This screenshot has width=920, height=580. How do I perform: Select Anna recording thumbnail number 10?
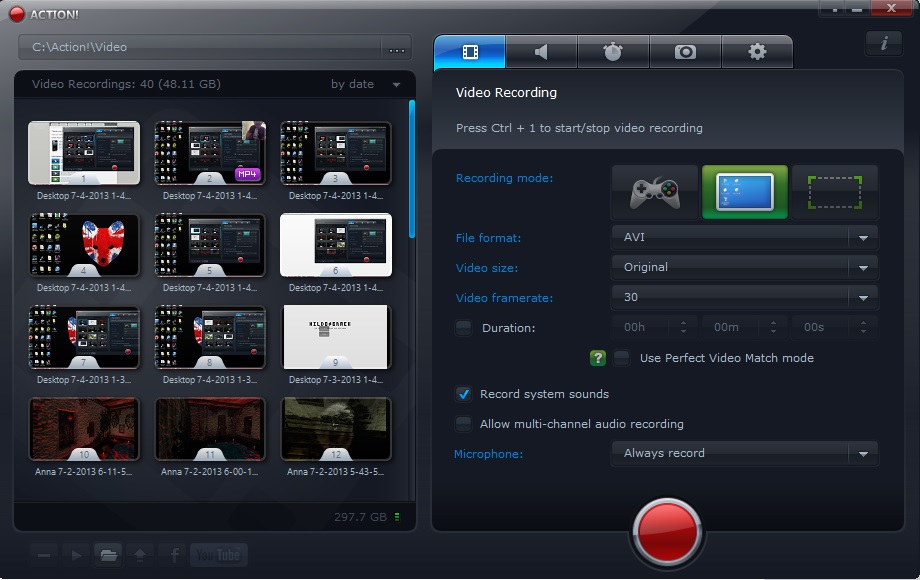(x=84, y=429)
